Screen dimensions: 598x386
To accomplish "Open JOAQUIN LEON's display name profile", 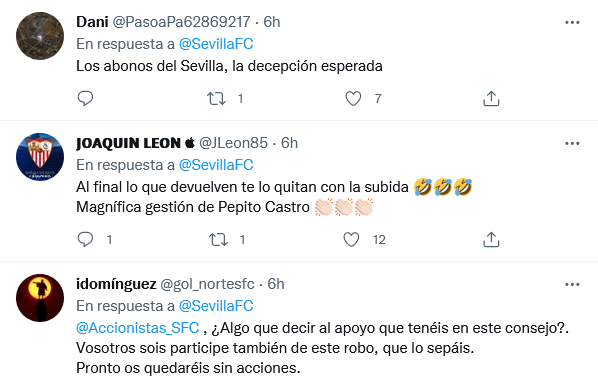I will click(129, 143).
